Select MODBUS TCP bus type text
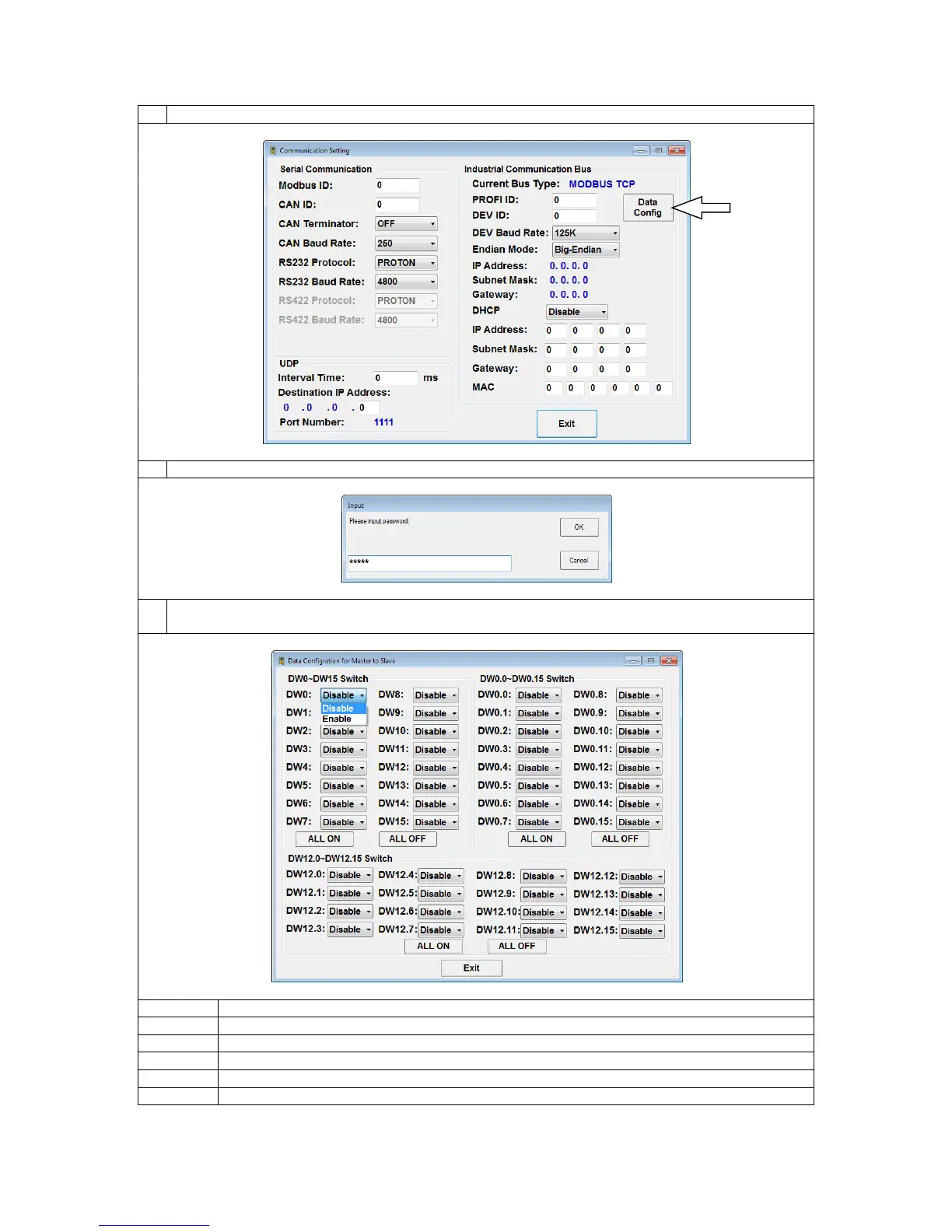Viewport: 952px width, 1232px height. pyautogui.click(x=602, y=184)
